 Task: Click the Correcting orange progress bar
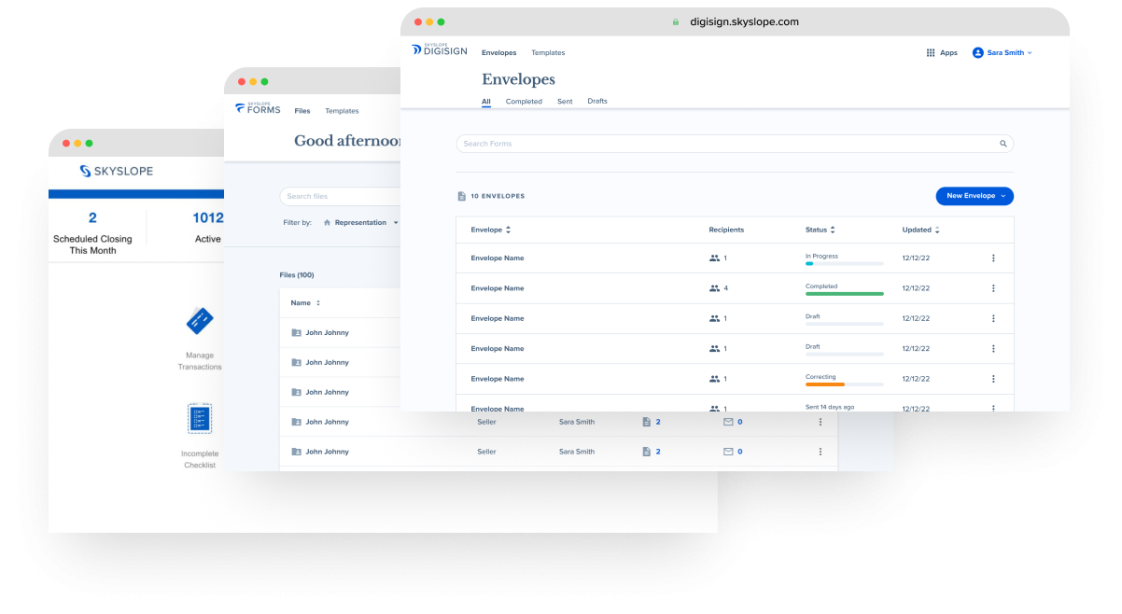pos(825,385)
